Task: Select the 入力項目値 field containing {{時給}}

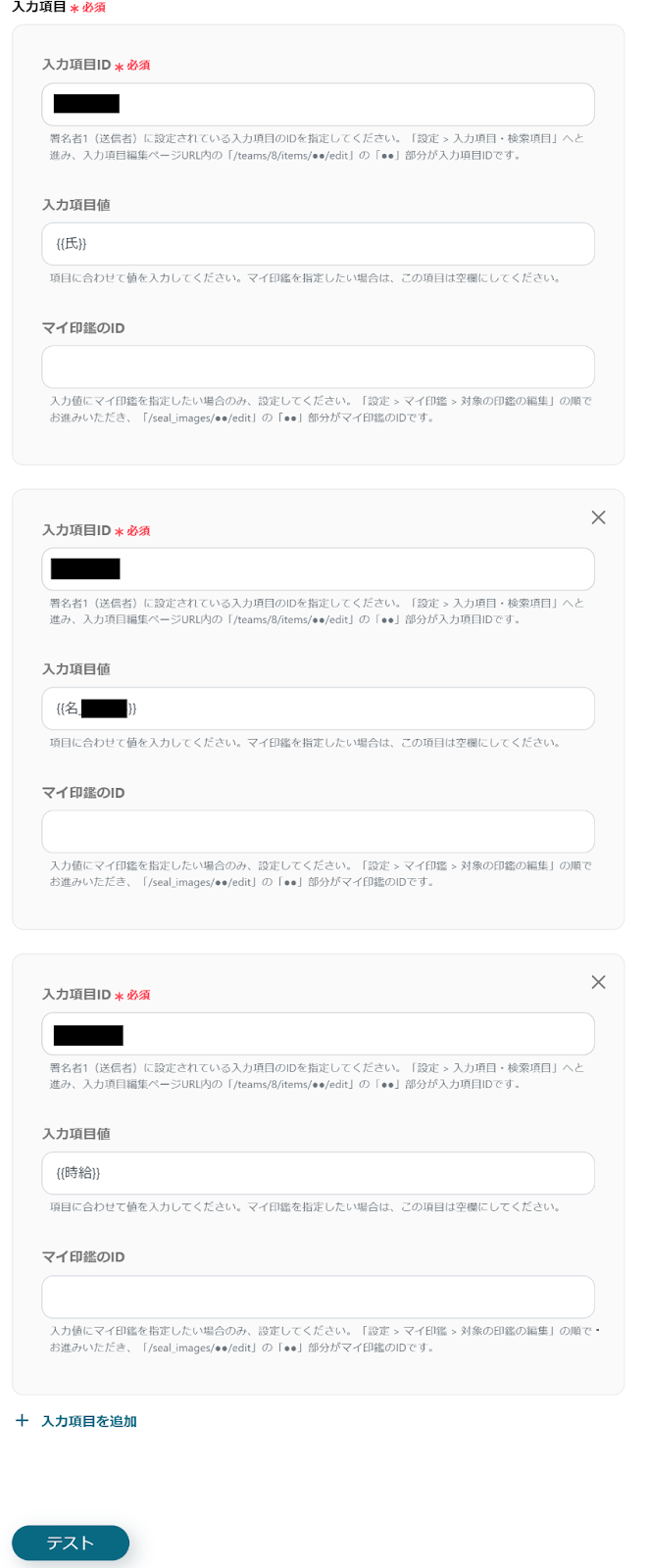Action: [x=318, y=1173]
